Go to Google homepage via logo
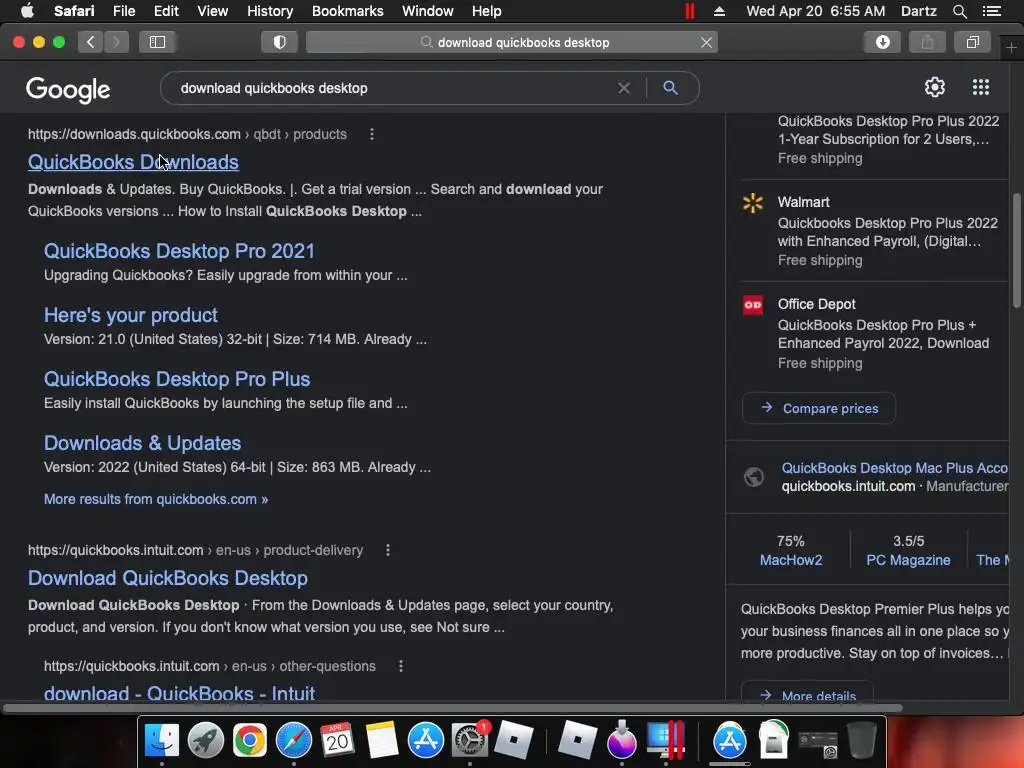Image resolution: width=1024 pixels, height=768 pixels. tap(68, 89)
